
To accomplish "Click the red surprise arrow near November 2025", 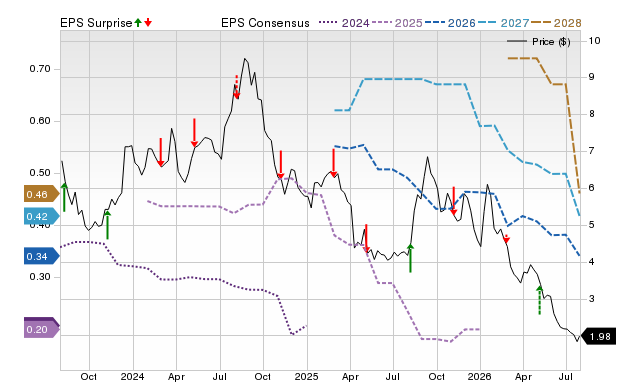I will 453,201.
